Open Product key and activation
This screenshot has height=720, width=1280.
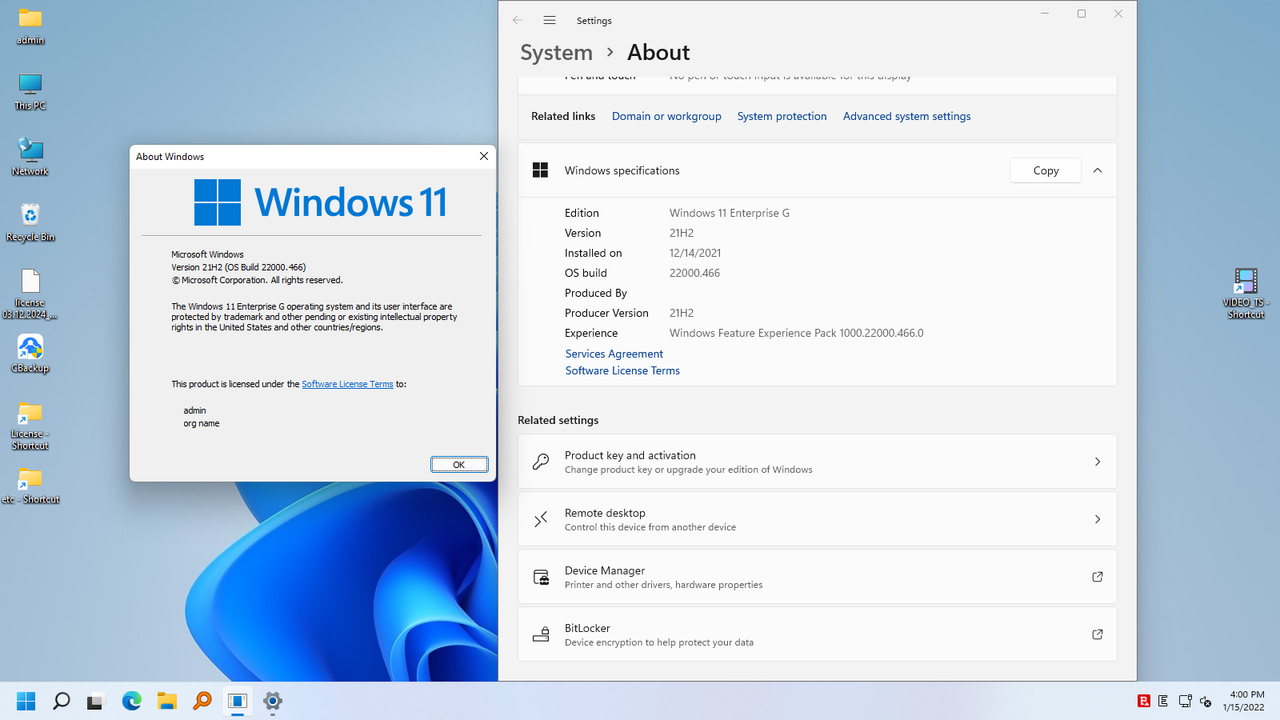(x=817, y=462)
